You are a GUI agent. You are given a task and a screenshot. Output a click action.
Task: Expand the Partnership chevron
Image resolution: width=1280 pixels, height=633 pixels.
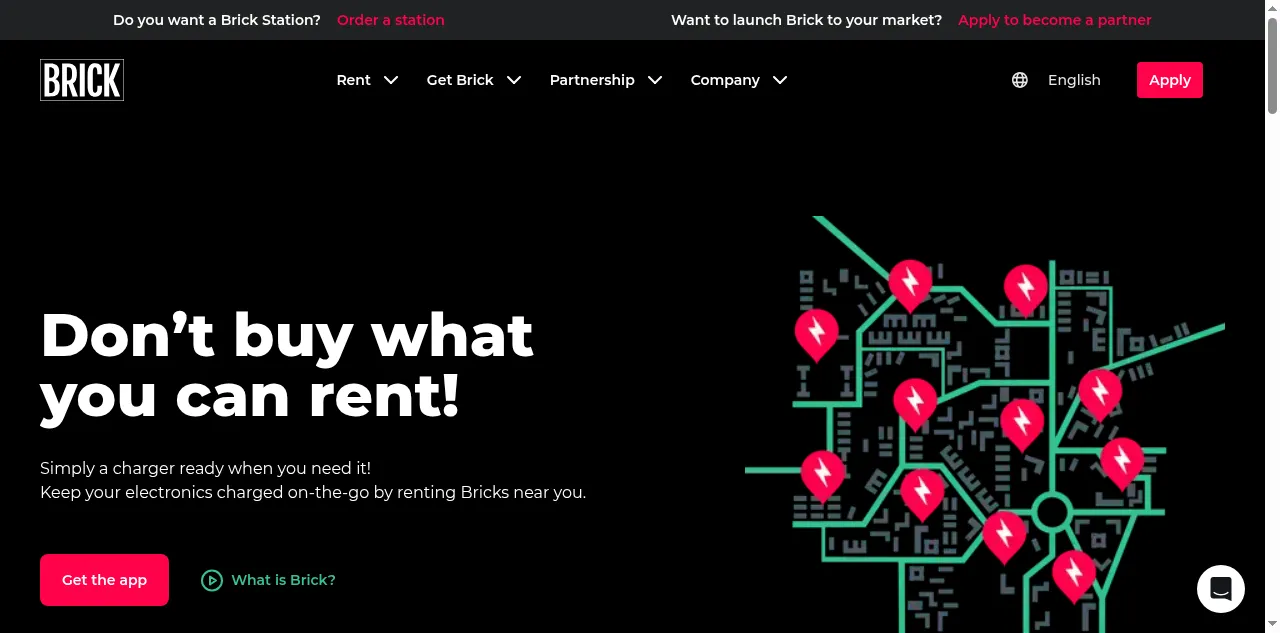pos(655,80)
